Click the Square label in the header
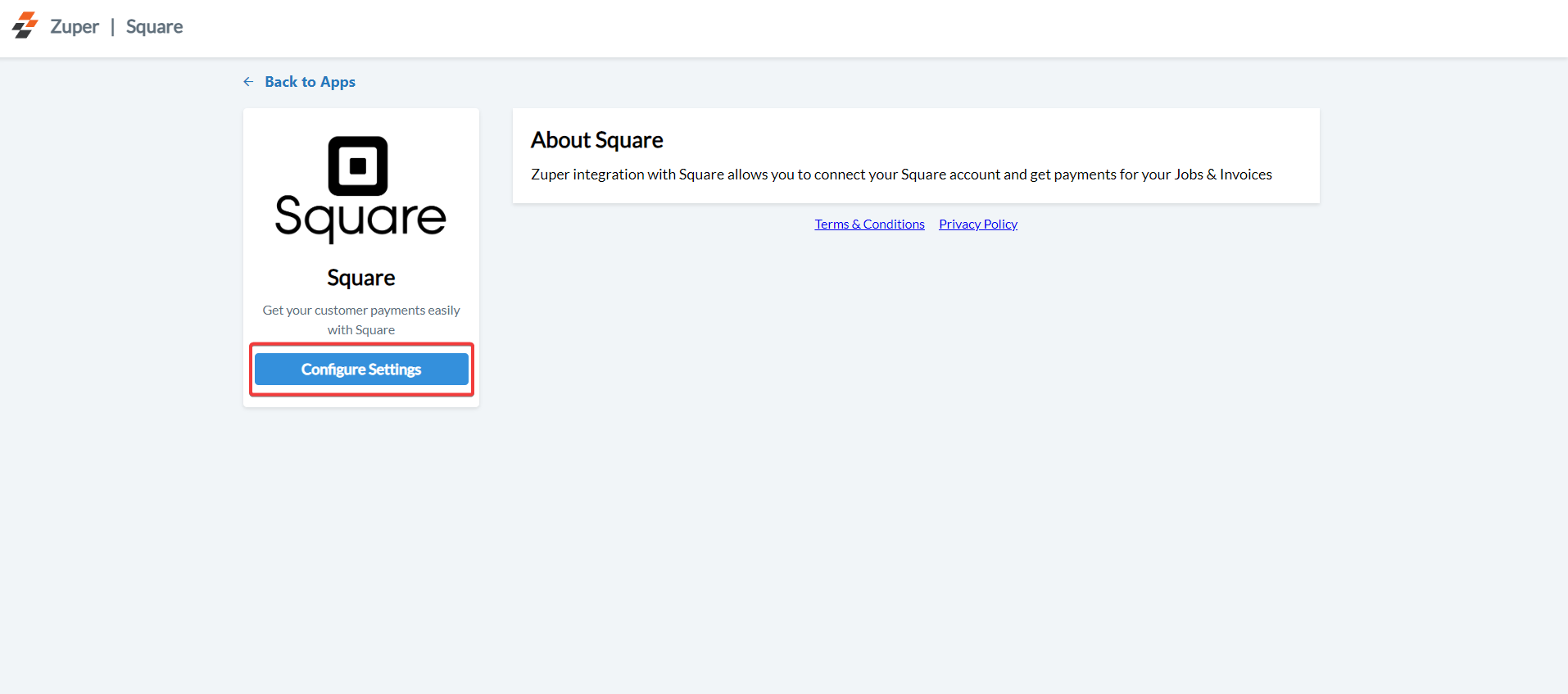This screenshot has width=1568, height=694. click(x=155, y=27)
